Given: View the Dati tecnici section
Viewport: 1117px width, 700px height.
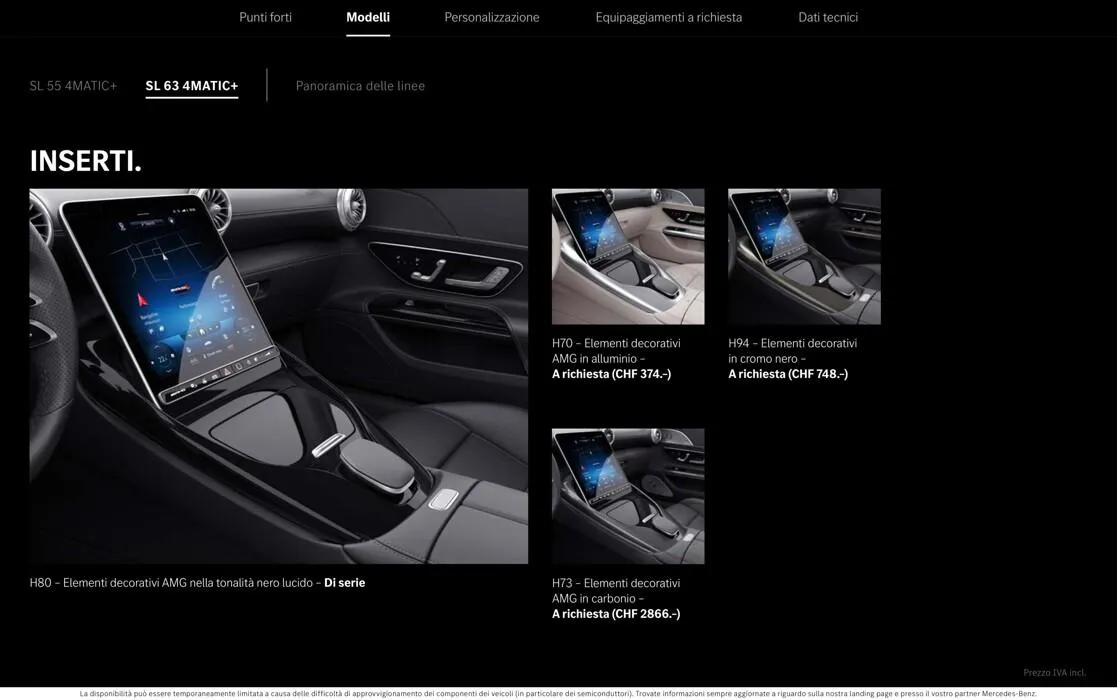Looking at the screenshot, I should (827, 17).
